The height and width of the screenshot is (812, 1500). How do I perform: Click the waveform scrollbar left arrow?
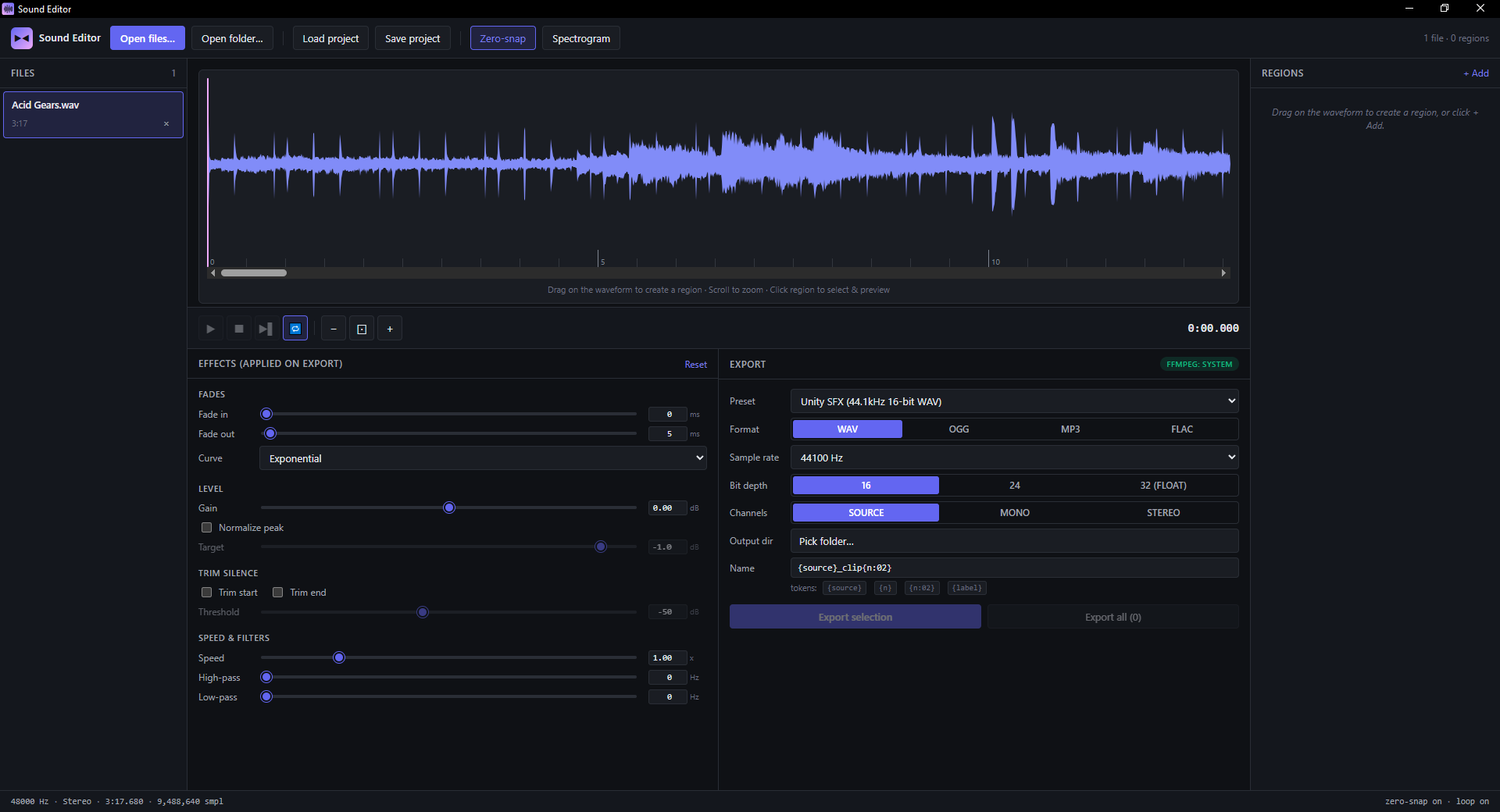213,273
